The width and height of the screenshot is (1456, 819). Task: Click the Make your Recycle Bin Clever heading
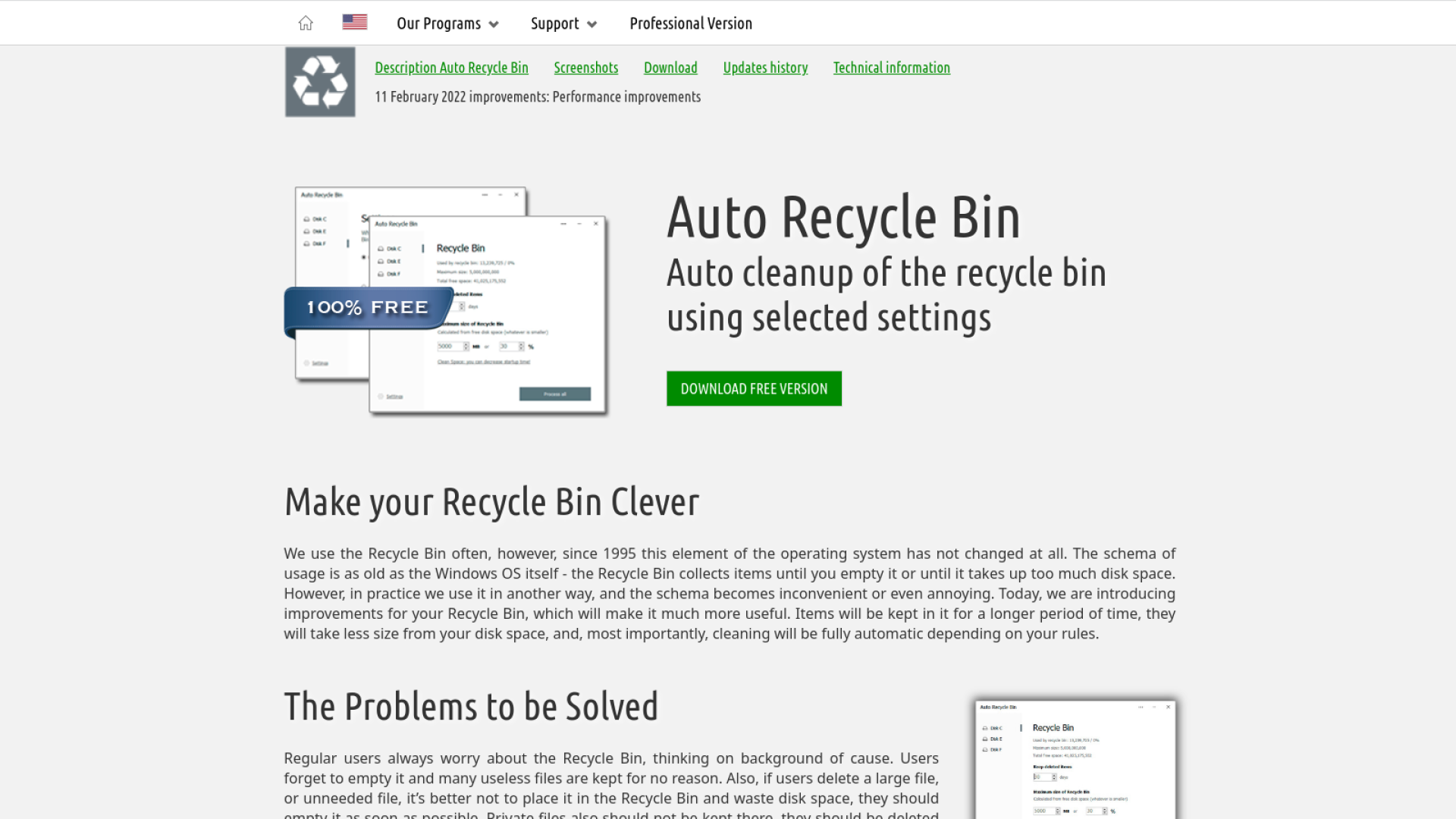(491, 502)
